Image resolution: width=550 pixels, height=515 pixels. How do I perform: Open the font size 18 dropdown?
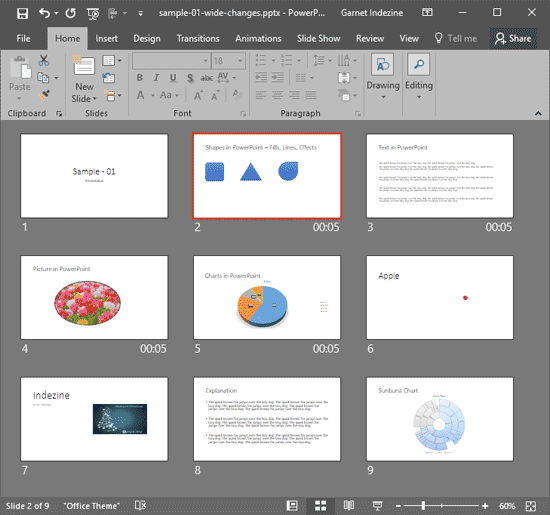coord(240,61)
